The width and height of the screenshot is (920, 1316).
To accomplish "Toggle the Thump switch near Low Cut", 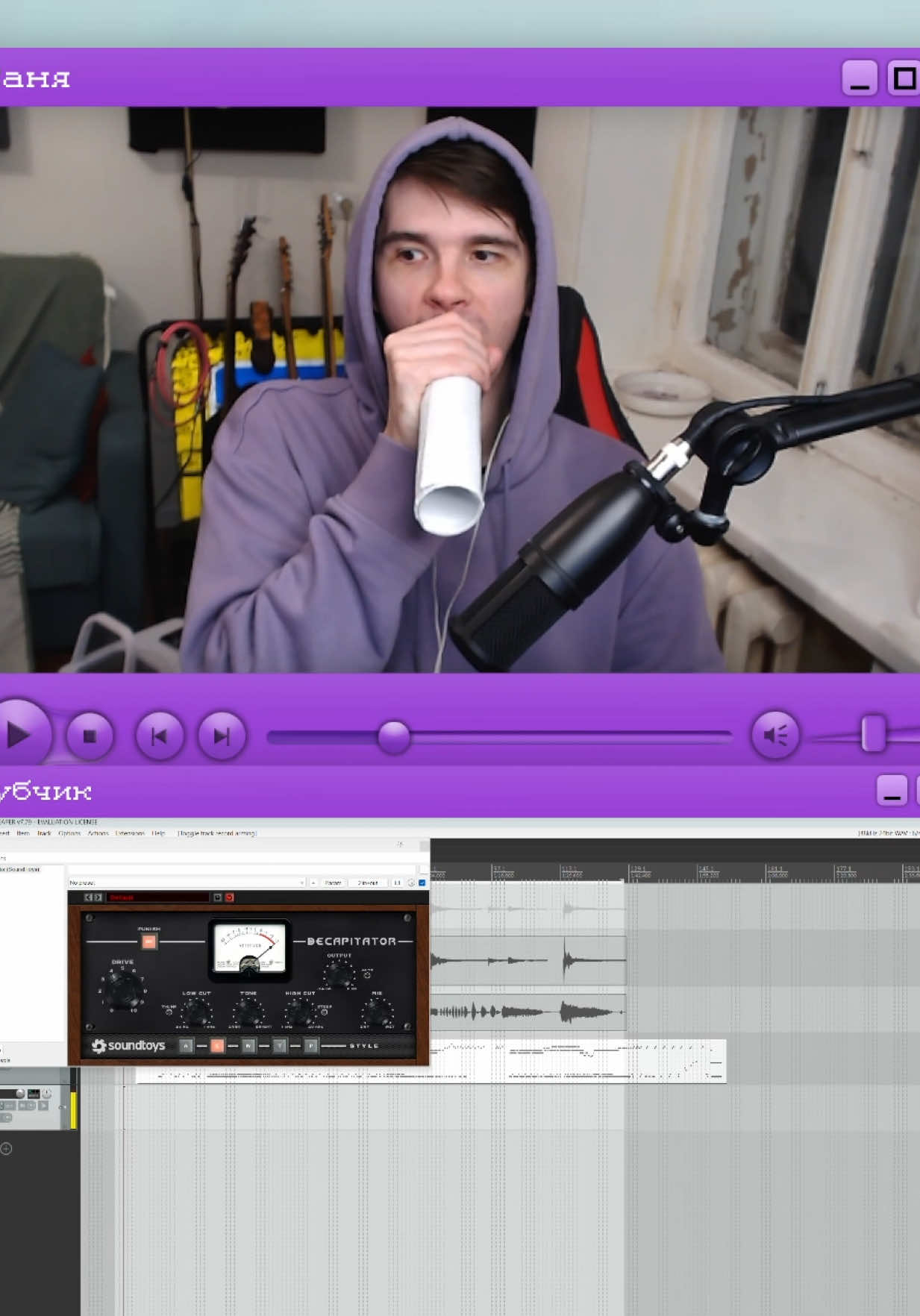I will click(x=169, y=1012).
